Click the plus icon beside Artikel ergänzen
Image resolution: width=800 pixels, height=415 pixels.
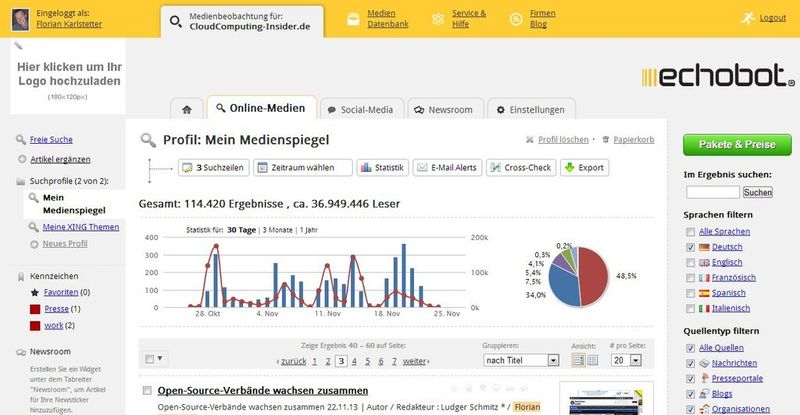coord(22,159)
